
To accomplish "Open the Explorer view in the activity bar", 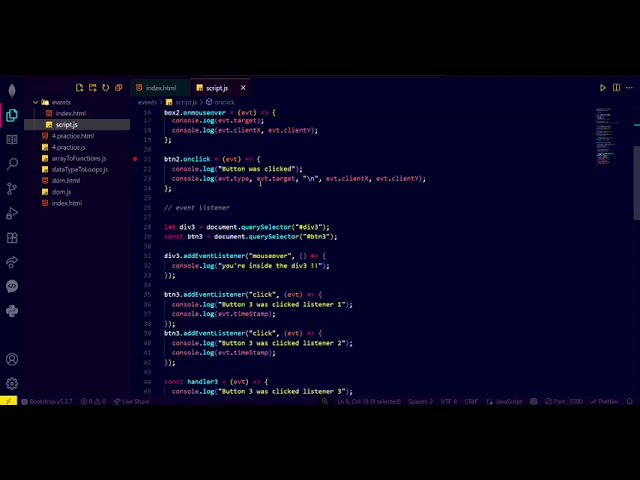I will point(12,116).
